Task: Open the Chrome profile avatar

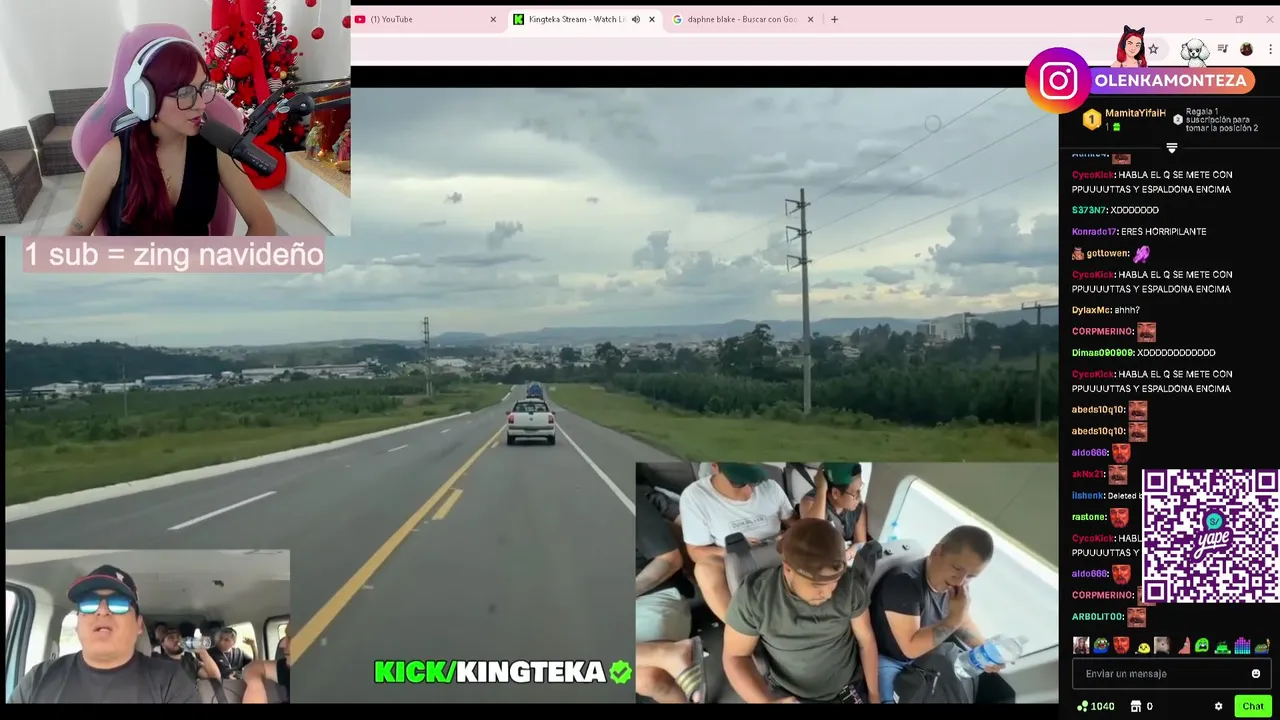Action: click(x=1246, y=49)
